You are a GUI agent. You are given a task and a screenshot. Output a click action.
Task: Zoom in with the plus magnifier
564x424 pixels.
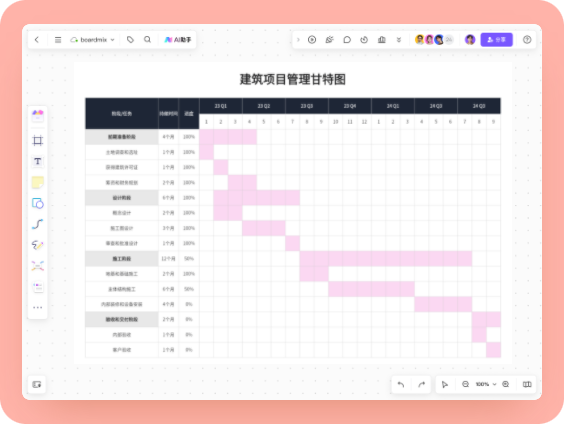click(506, 384)
